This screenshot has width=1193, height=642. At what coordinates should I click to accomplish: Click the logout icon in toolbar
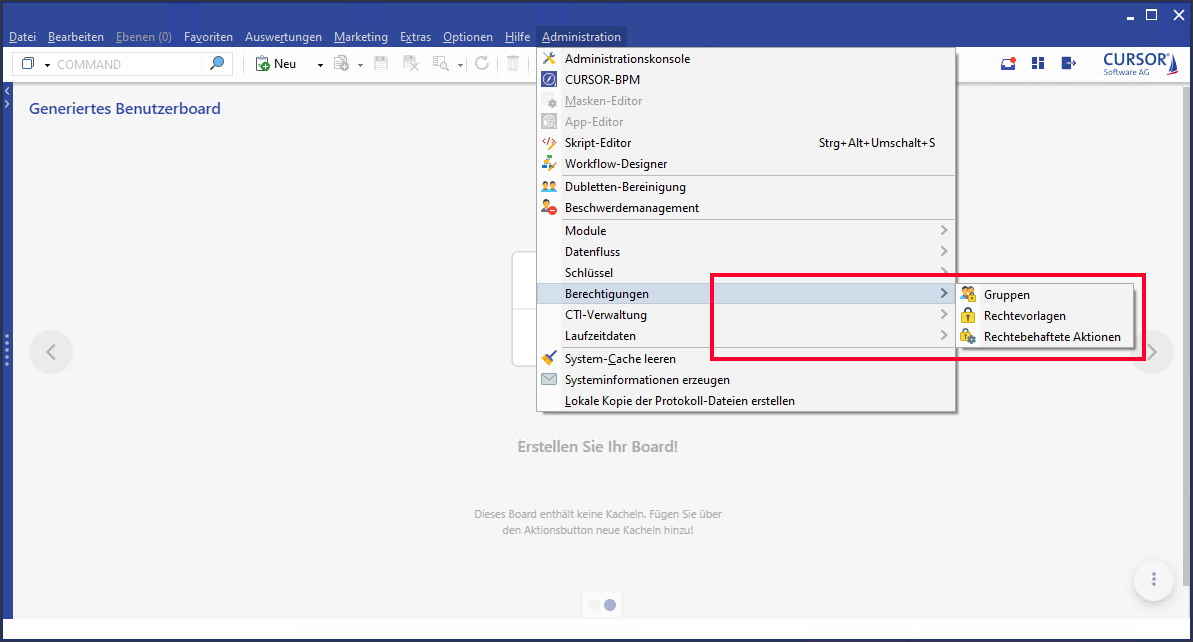pyautogui.click(x=1068, y=64)
